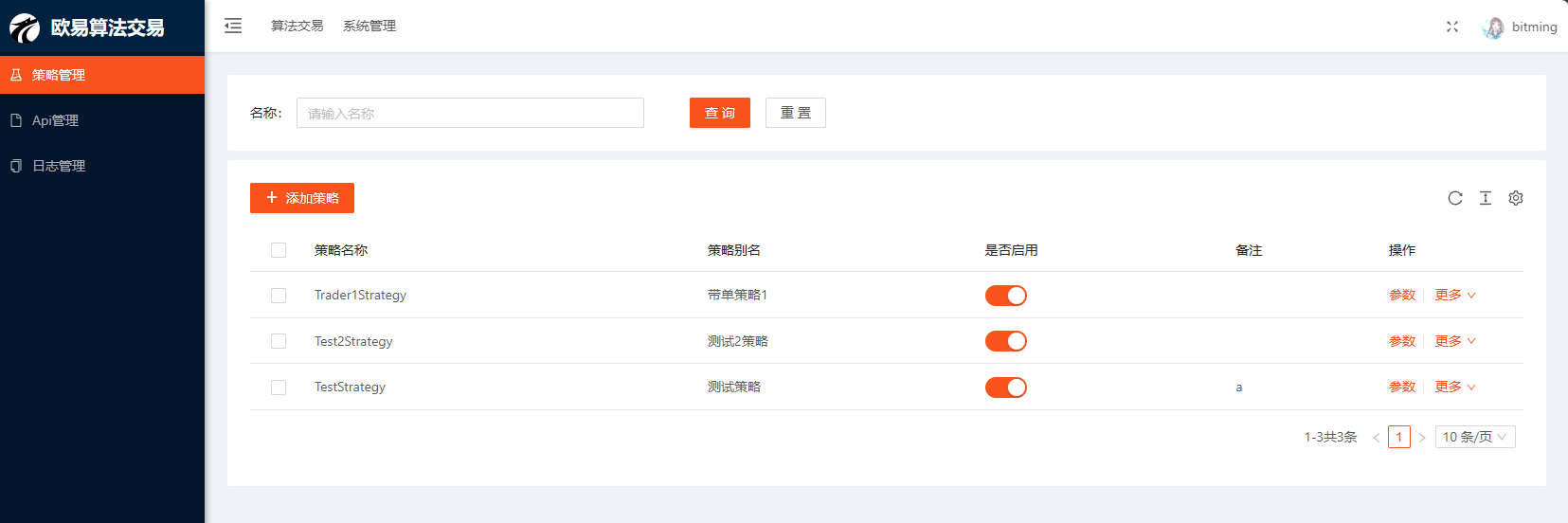Click the 操作 column header

click(1402, 250)
